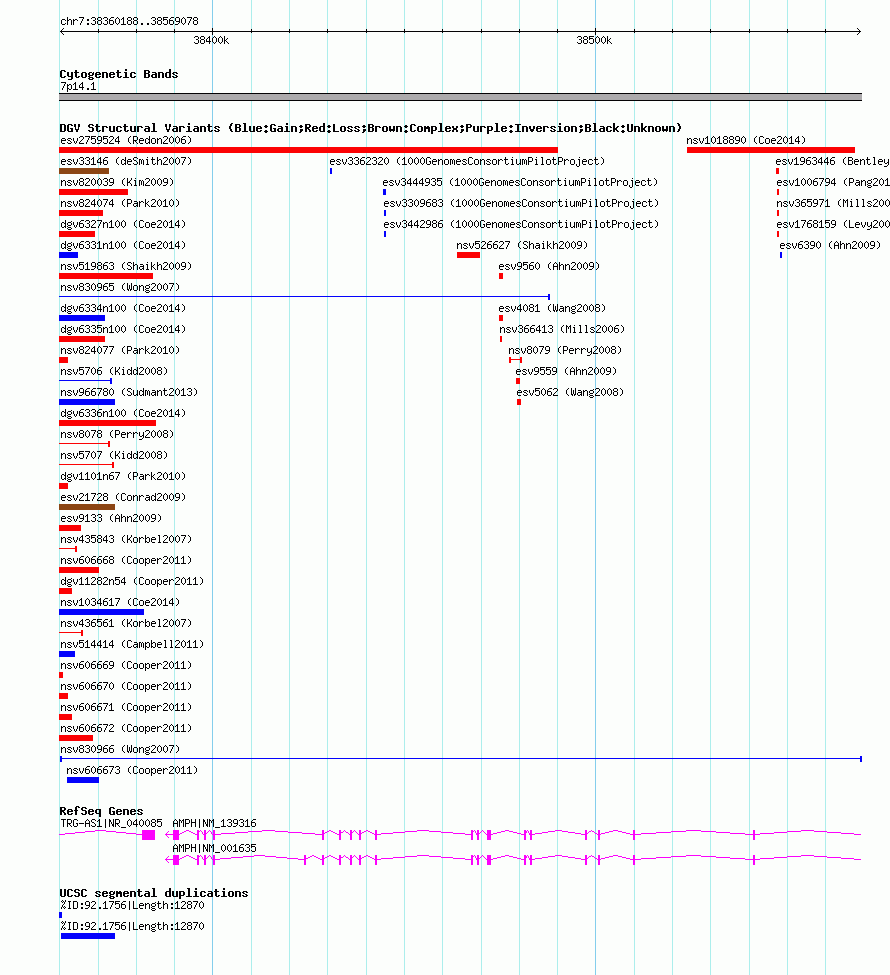Open nsv8078 (Perry2008) variant
Viewport: 890px width, 975px height.
tap(117, 435)
